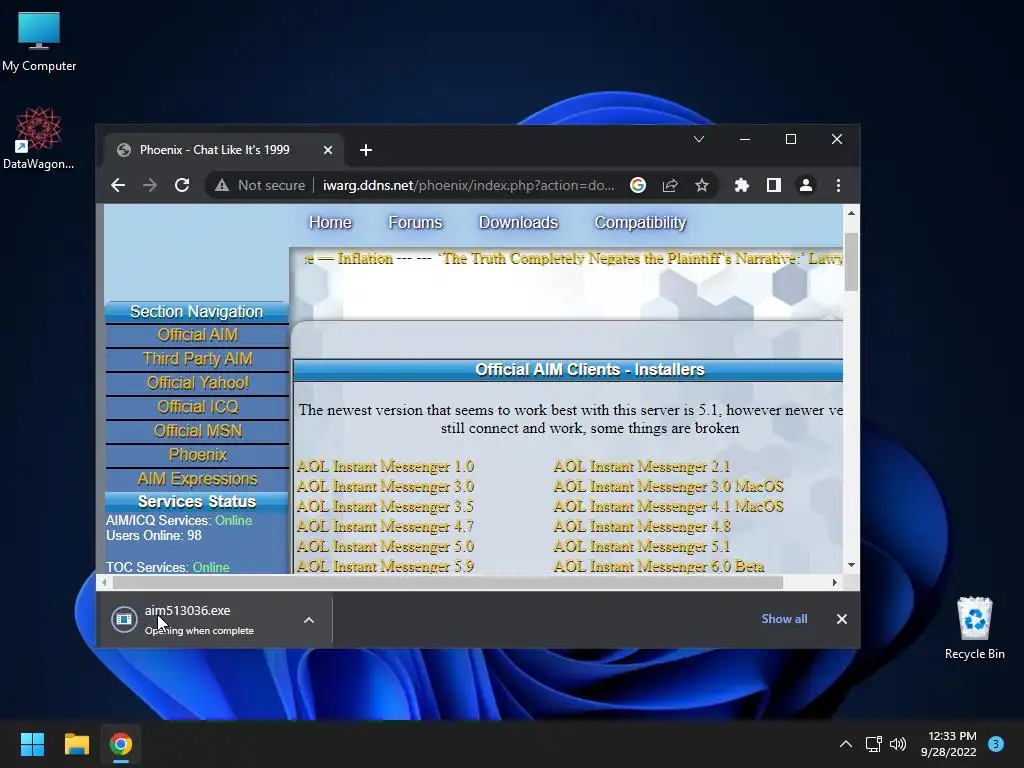
Task: Click the vertical scrollbar down arrow
Action: click(x=852, y=565)
